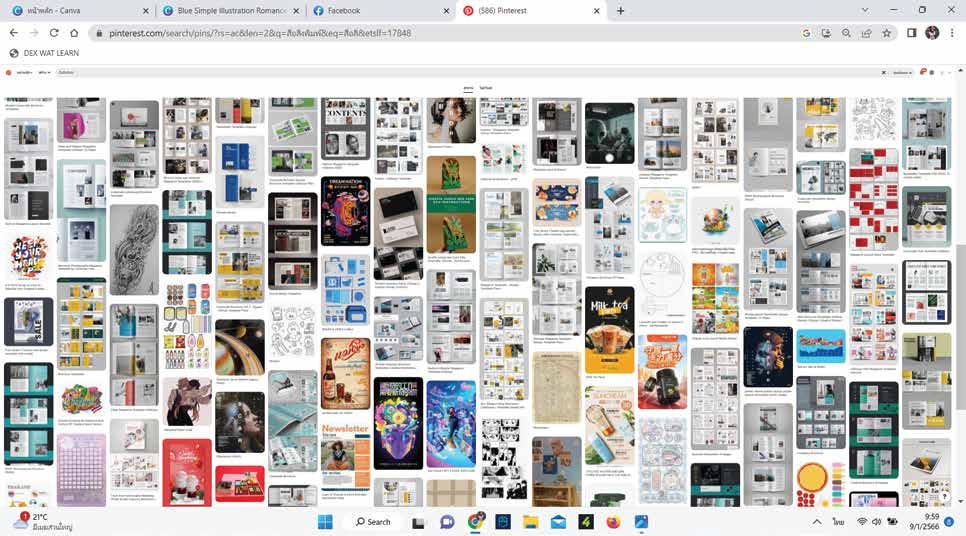Select the first results tab under search bar
The height and width of the screenshot is (536, 966).
coord(468,88)
